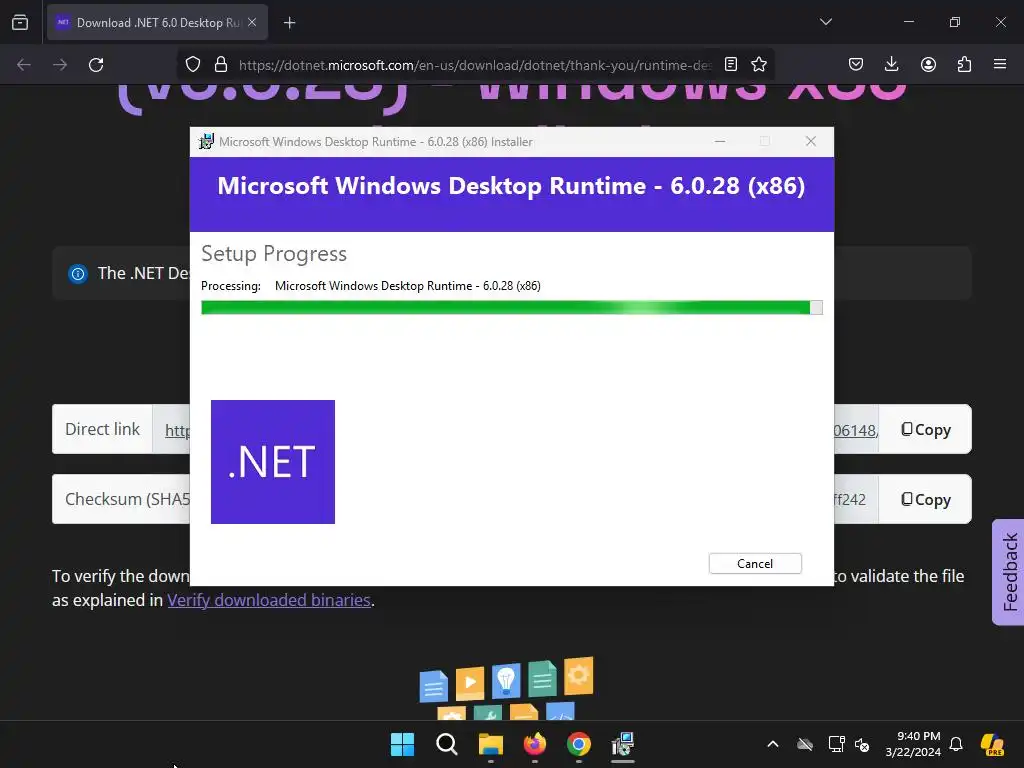Image resolution: width=1024 pixels, height=768 pixels.
Task: Show hidden system tray icons
Action: point(773,744)
